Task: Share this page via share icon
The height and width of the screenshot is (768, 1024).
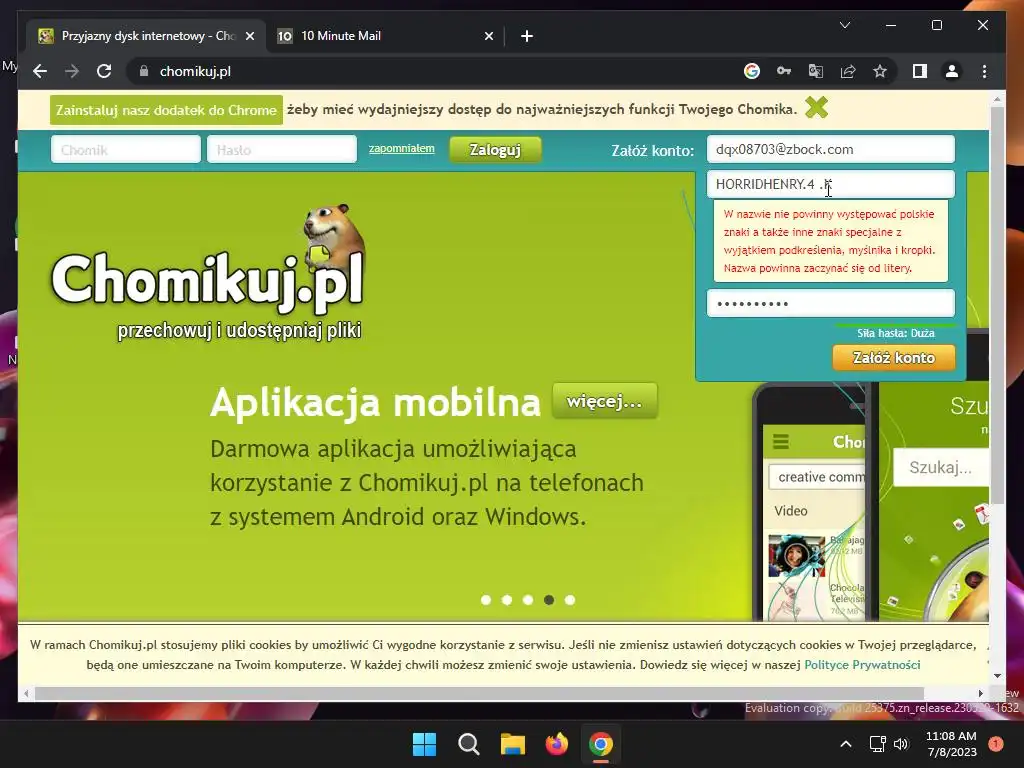Action: (x=848, y=71)
